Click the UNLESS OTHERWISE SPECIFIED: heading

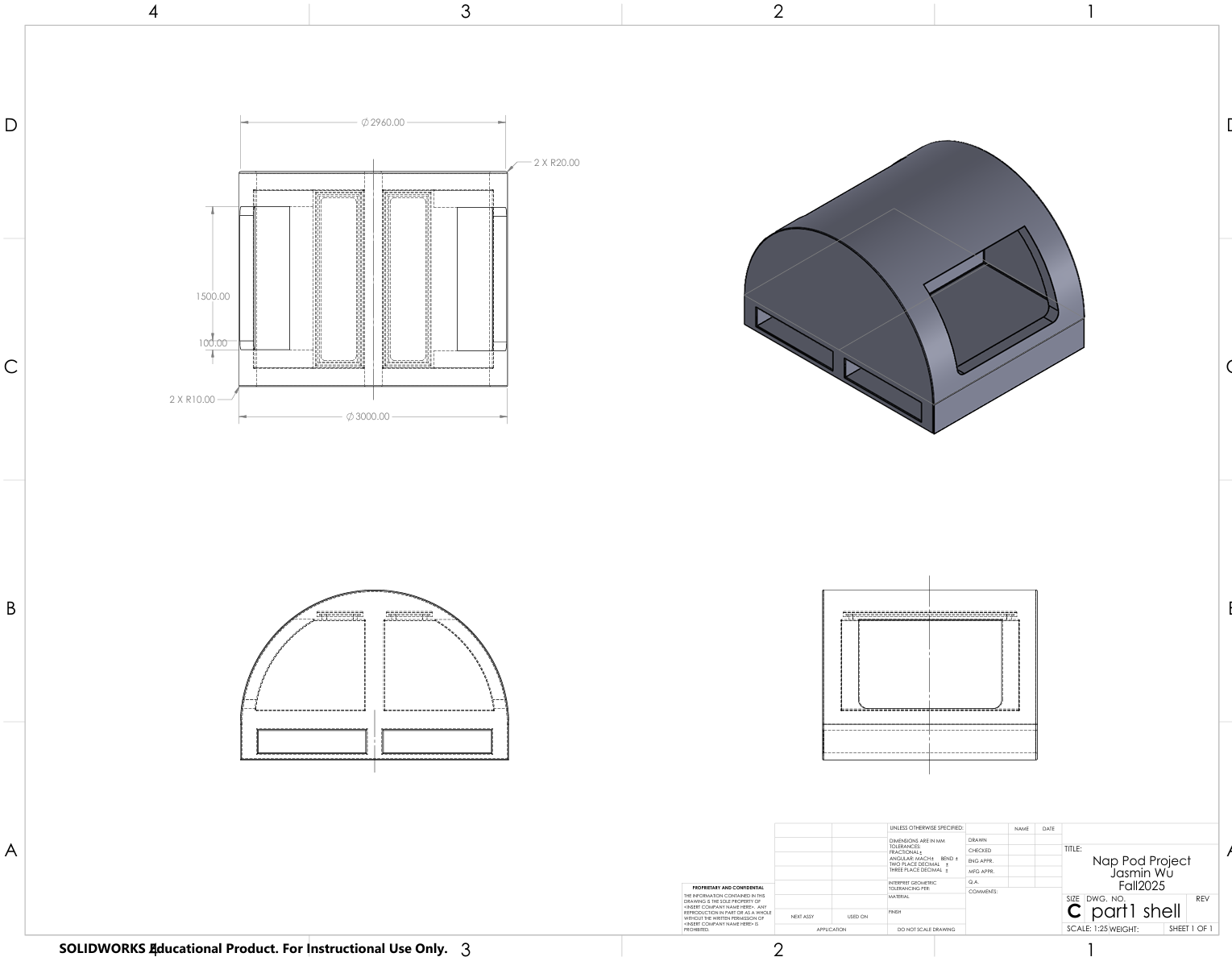coord(926,828)
